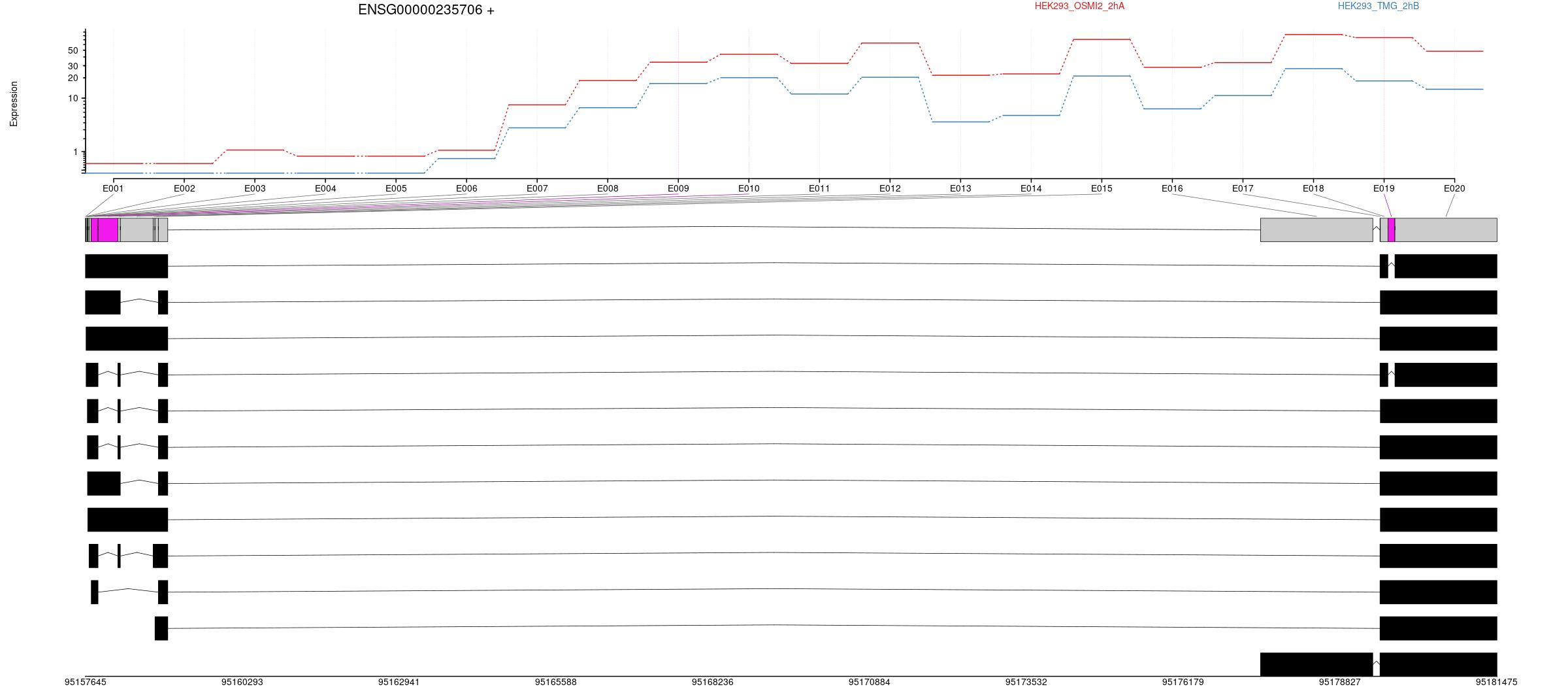Click genomic coordinate 95160293
Screen dimensions: 1568x693
pyautogui.click(x=242, y=682)
